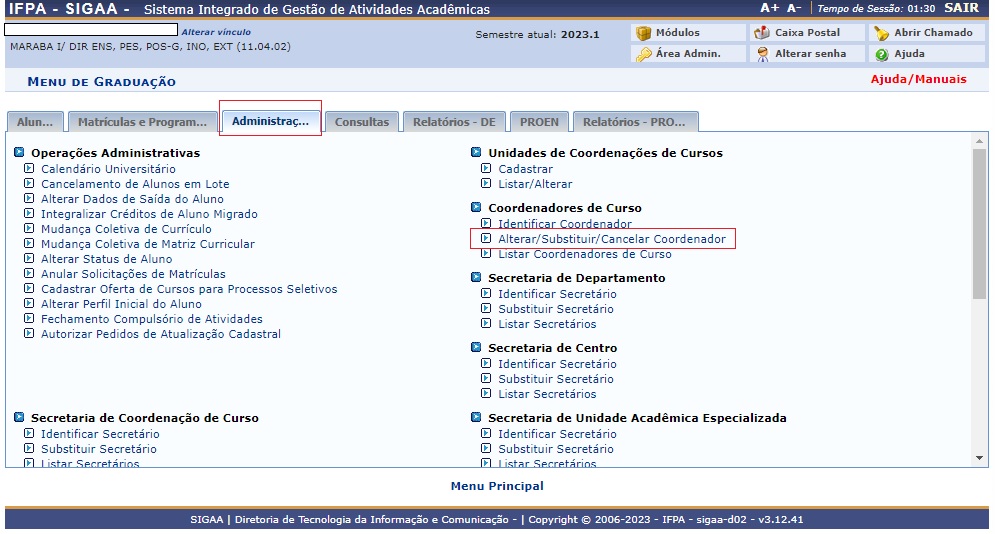The width and height of the screenshot is (995, 534).
Task: Click the Alterar vínculo link
Action: (216, 32)
